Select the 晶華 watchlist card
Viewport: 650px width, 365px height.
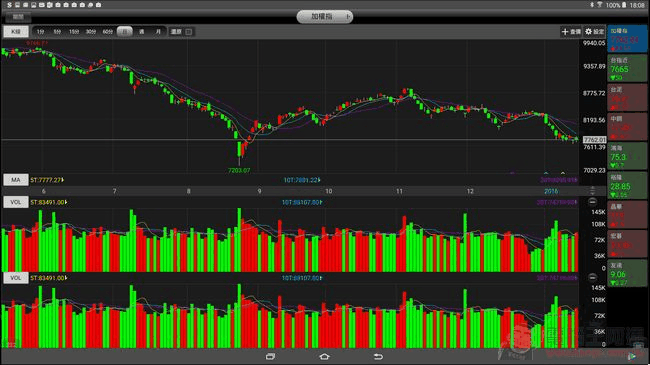point(627,215)
